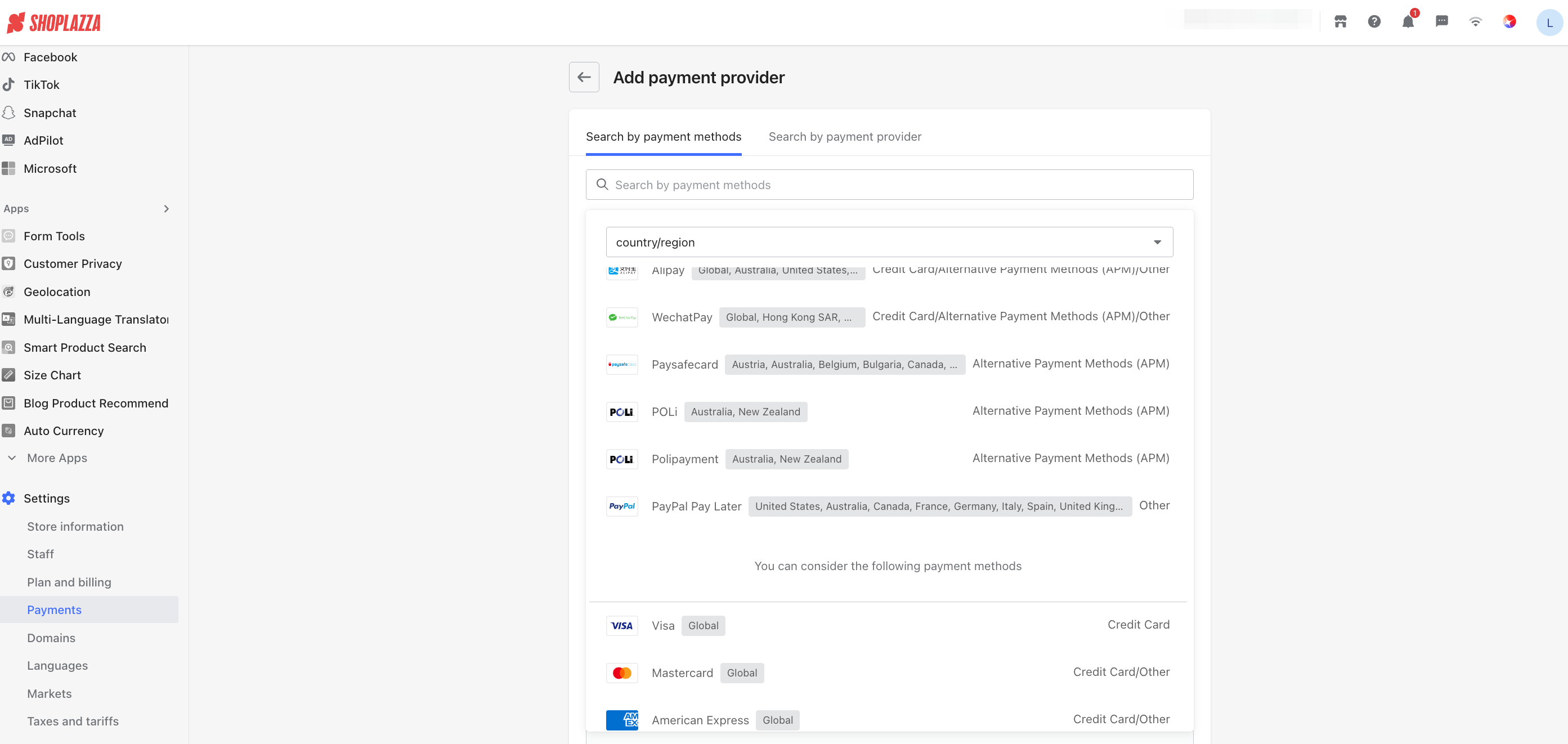Click the search magnifier icon
This screenshot has height=744, width=1568.
coord(602,185)
